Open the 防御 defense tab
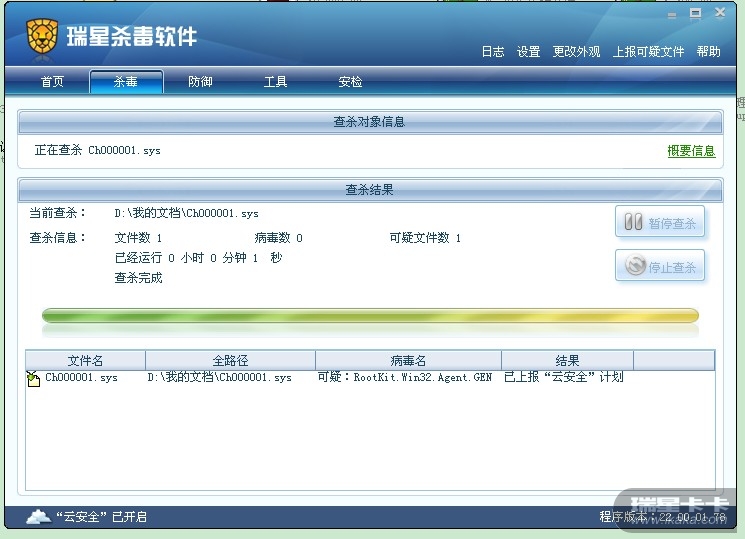Image resolution: width=745 pixels, height=539 pixels. pyautogui.click(x=200, y=82)
